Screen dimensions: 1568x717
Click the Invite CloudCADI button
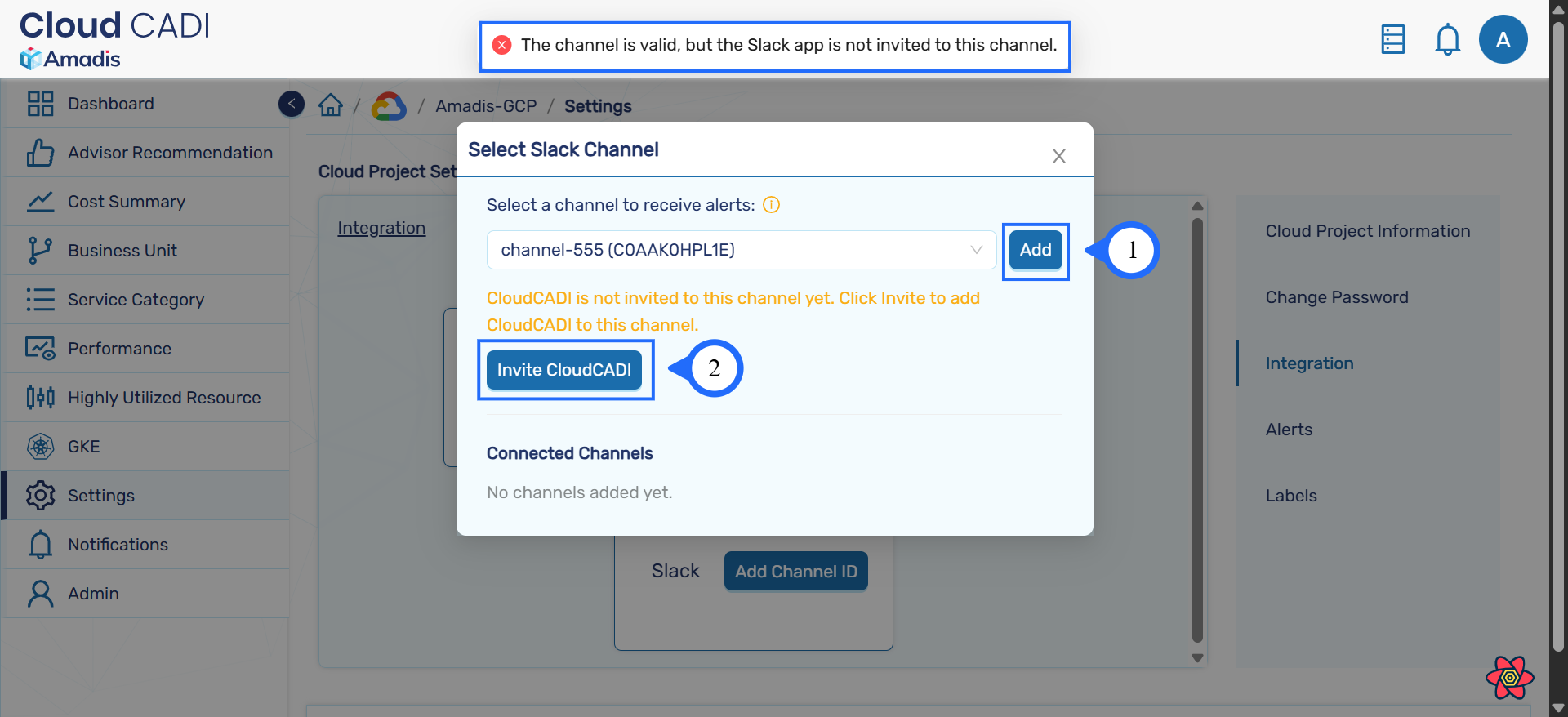[x=564, y=370]
